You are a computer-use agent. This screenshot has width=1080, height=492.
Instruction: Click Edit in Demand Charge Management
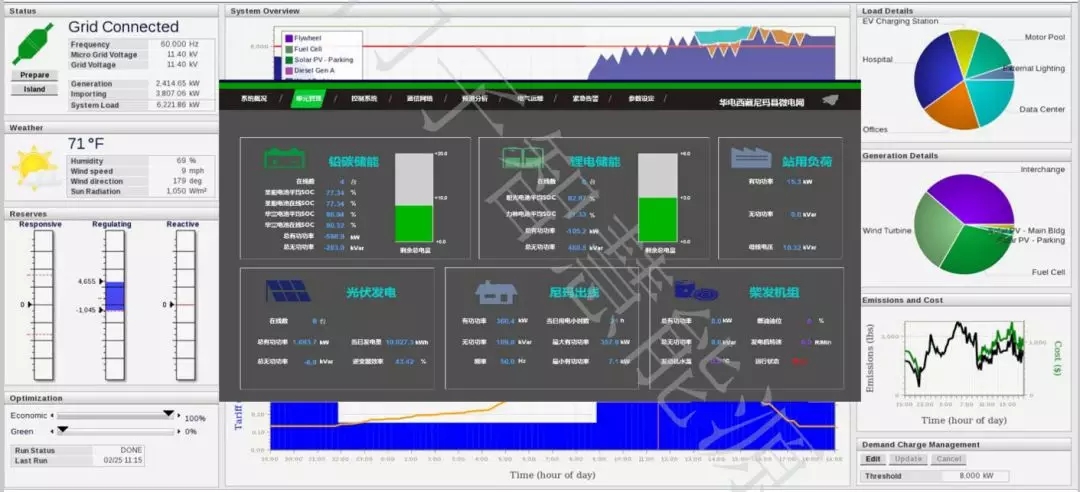(872, 459)
